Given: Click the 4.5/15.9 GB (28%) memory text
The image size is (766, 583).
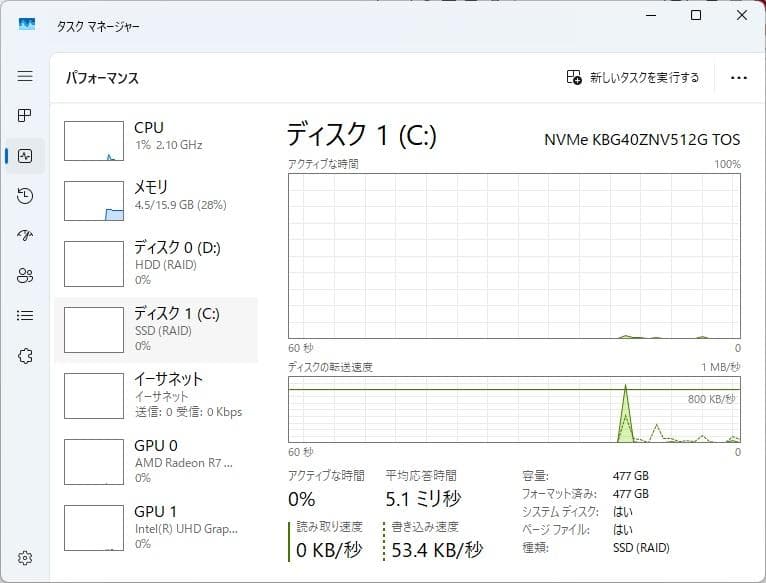Looking at the screenshot, I should tap(180, 205).
